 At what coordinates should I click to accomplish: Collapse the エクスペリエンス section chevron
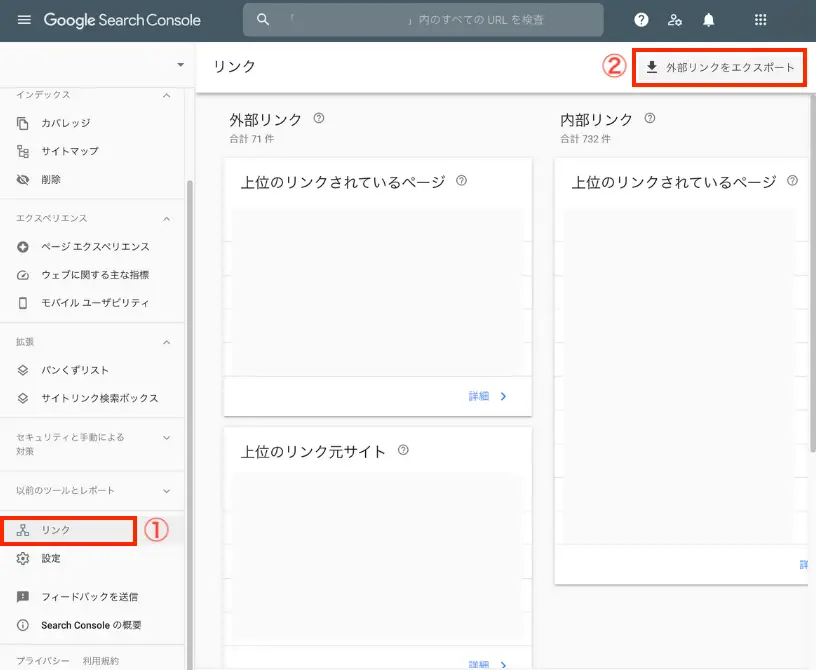pos(166,218)
